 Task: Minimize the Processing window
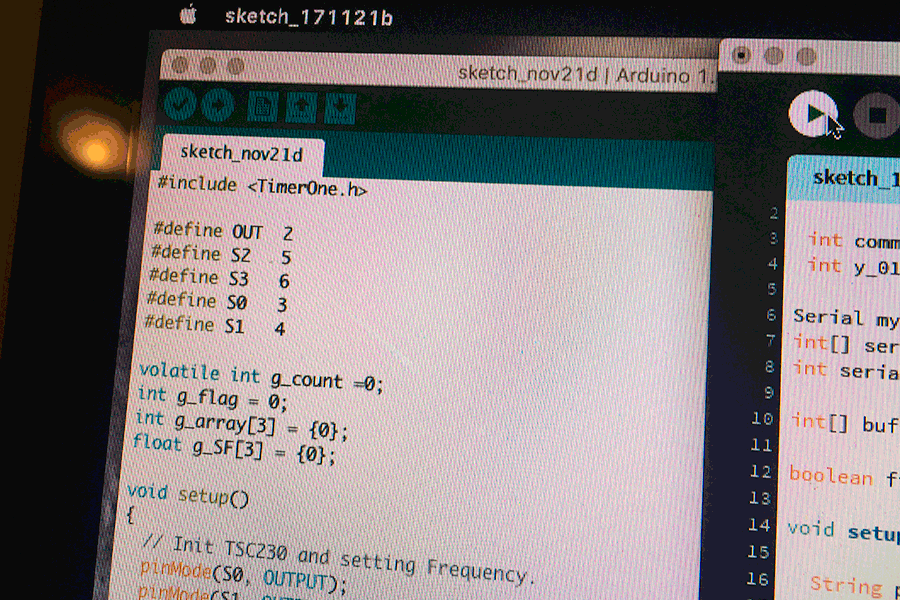point(773,56)
